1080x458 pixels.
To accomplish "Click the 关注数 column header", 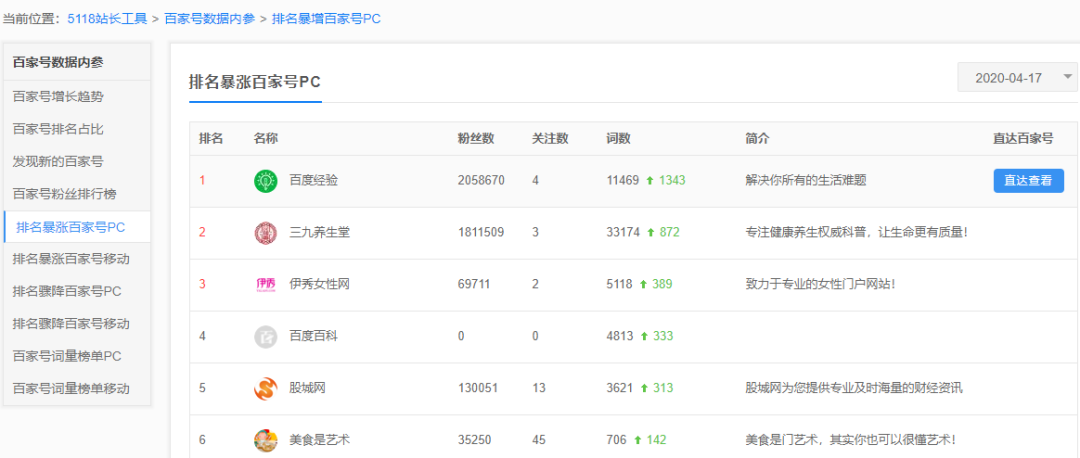I will pos(550,138).
